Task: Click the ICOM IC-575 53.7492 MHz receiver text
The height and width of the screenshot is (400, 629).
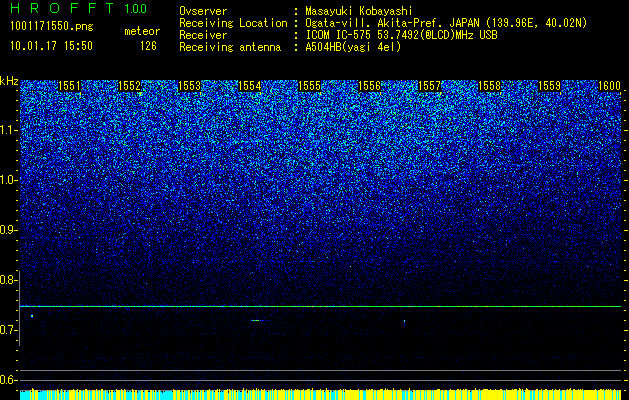Action: point(401,35)
